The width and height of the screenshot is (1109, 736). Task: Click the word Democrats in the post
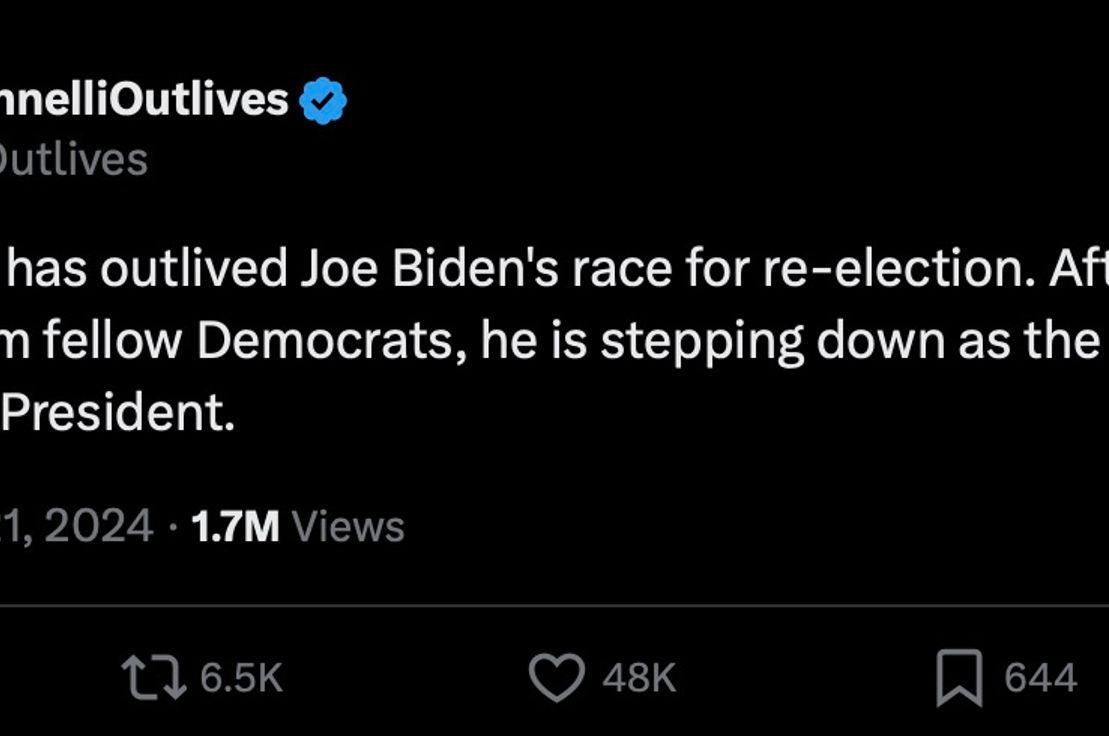click(x=331, y=341)
